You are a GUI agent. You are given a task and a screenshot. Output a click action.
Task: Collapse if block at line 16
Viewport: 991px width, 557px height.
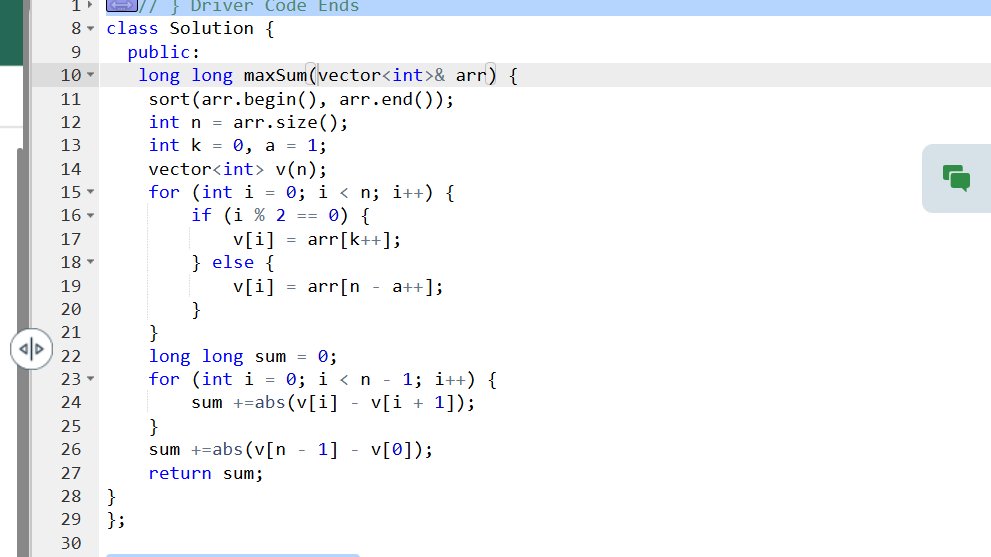click(x=90, y=216)
